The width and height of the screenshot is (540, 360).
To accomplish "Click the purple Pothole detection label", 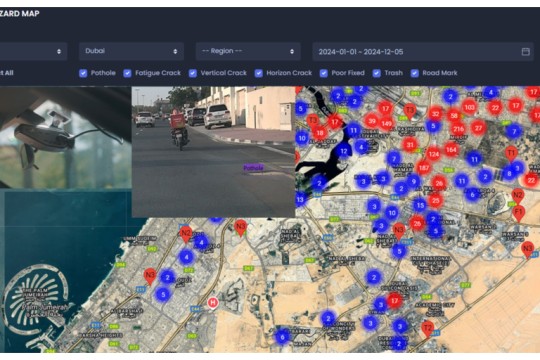I will [x=253, y=168].
